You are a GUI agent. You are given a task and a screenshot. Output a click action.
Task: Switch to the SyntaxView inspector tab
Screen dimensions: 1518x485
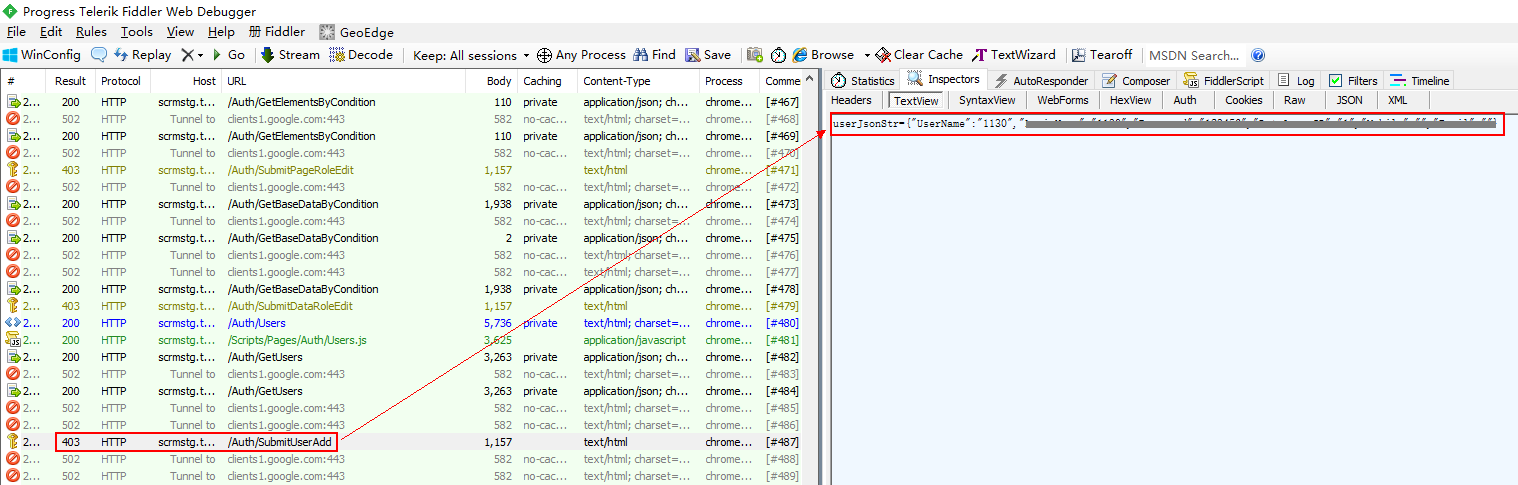point(986,100)
